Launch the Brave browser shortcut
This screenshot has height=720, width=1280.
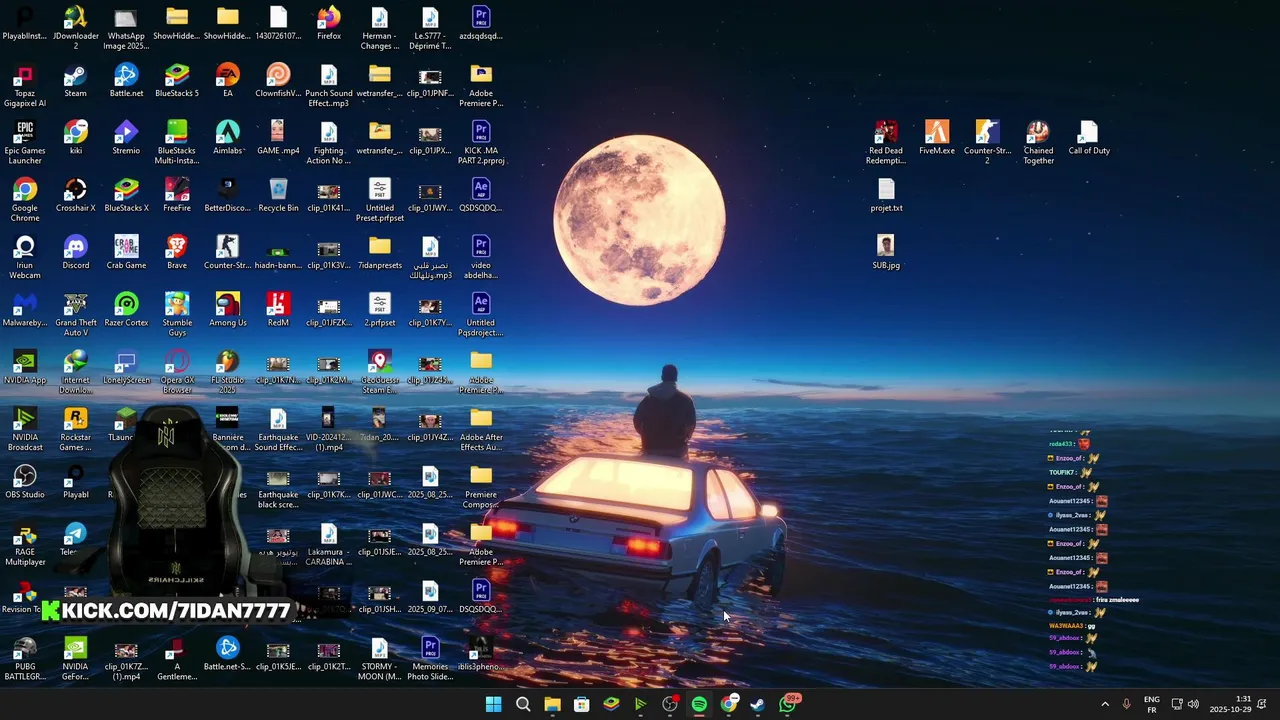tap(177, 253)
